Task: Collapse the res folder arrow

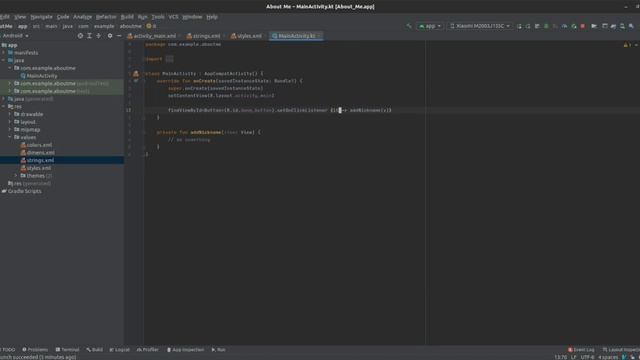Action: click(4, 107)
